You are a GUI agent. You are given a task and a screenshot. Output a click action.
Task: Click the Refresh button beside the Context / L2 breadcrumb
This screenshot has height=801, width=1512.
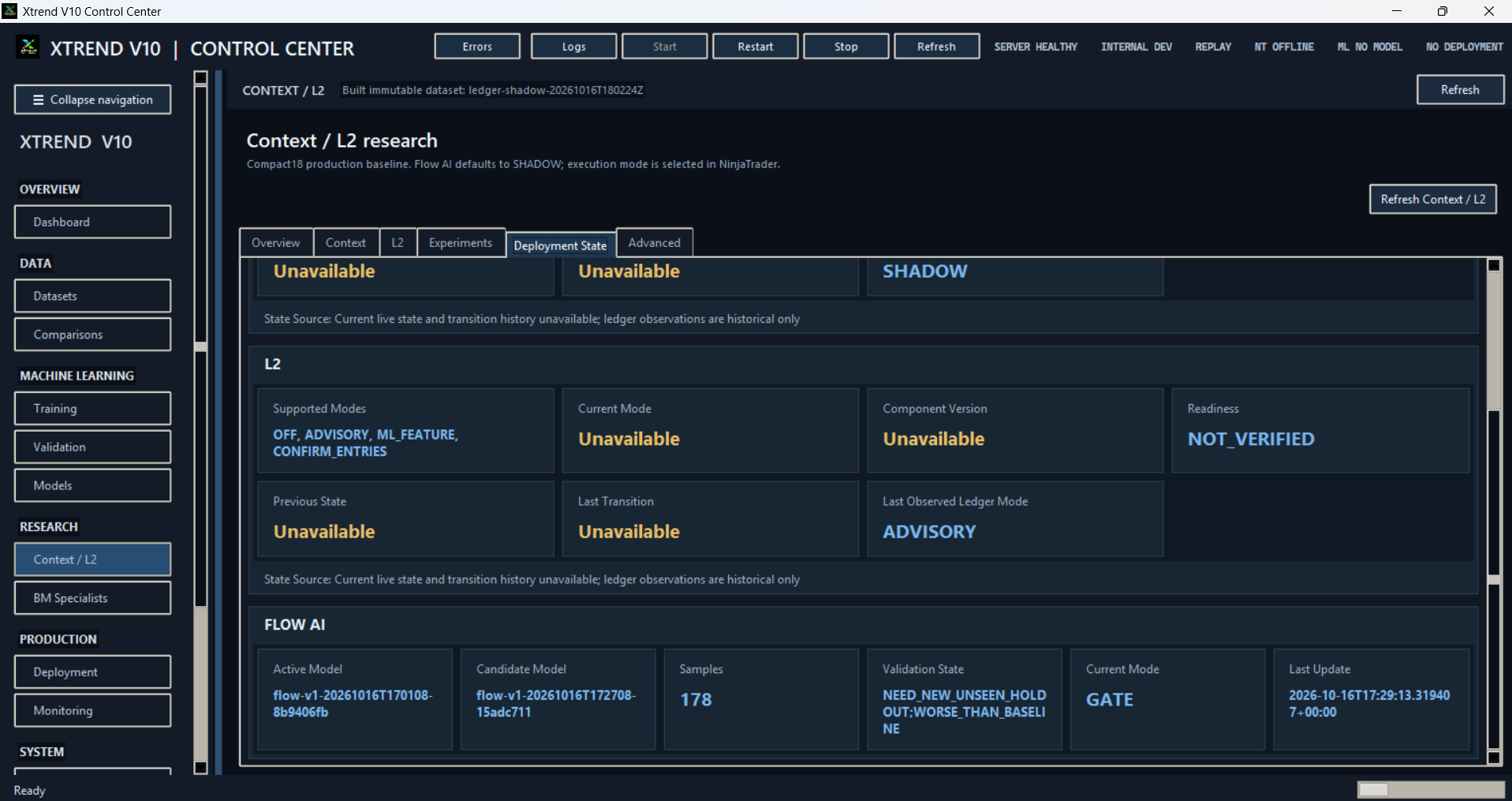click(x=1460, y=90)
